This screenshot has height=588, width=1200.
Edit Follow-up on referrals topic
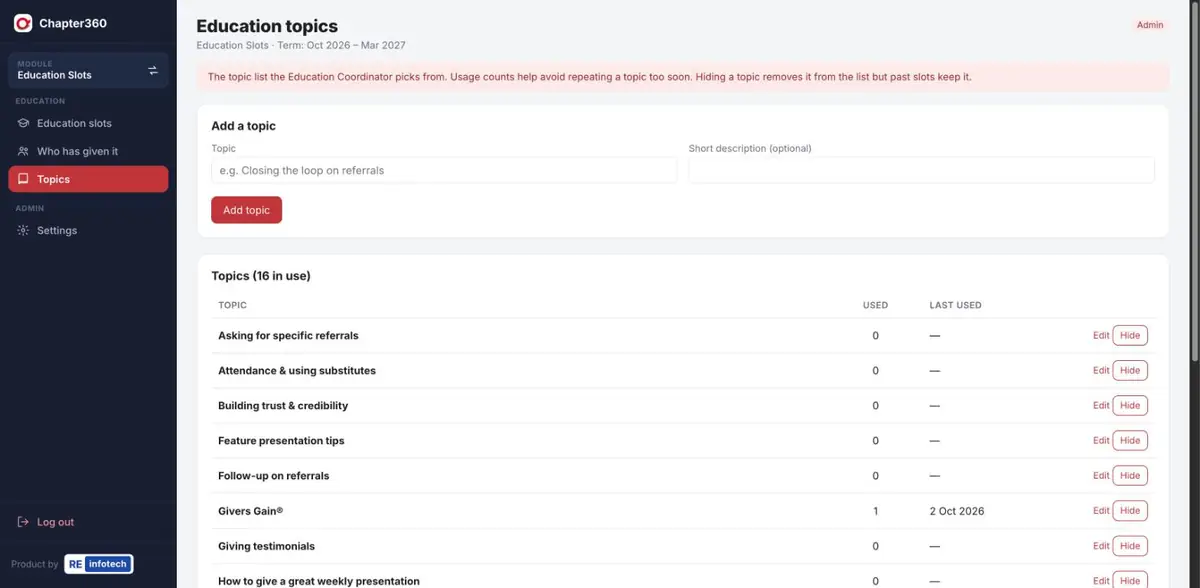pos(1101,476)
